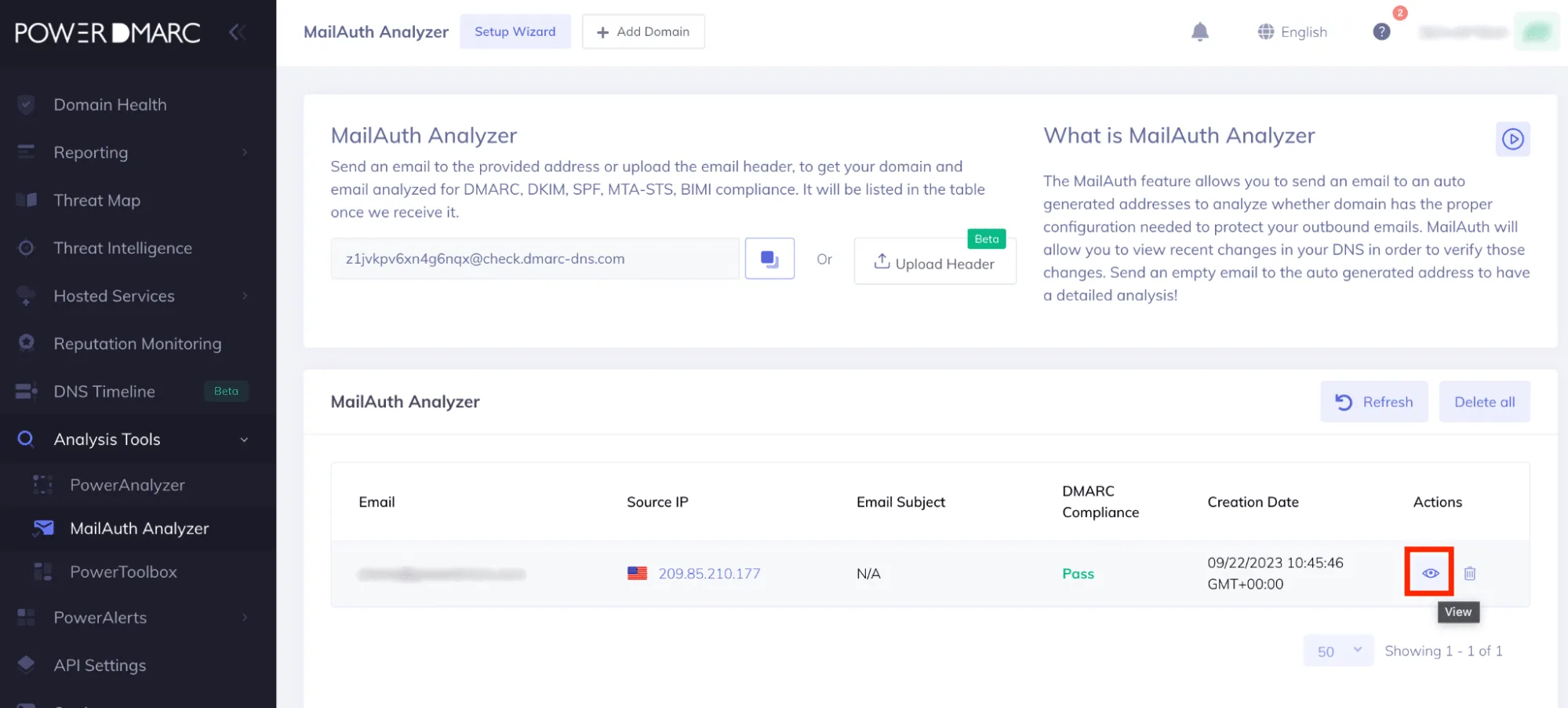Viewport: 1568px width, 708px height.
Task: Collapse the Analysis Tools chevron
Action: click(244, 440)
